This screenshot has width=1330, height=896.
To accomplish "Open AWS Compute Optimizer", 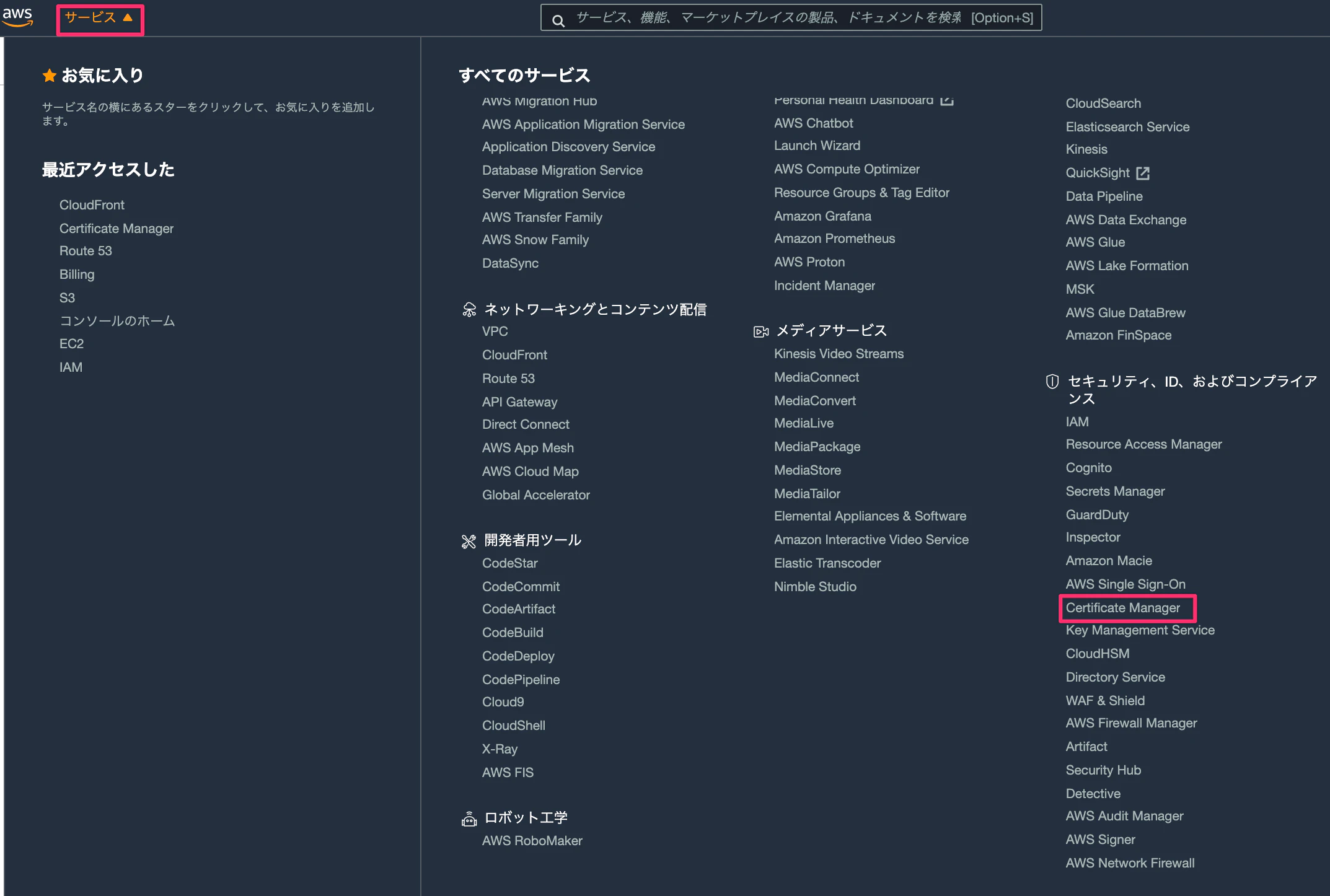I will pyautogui.click(x=847, y=169).
